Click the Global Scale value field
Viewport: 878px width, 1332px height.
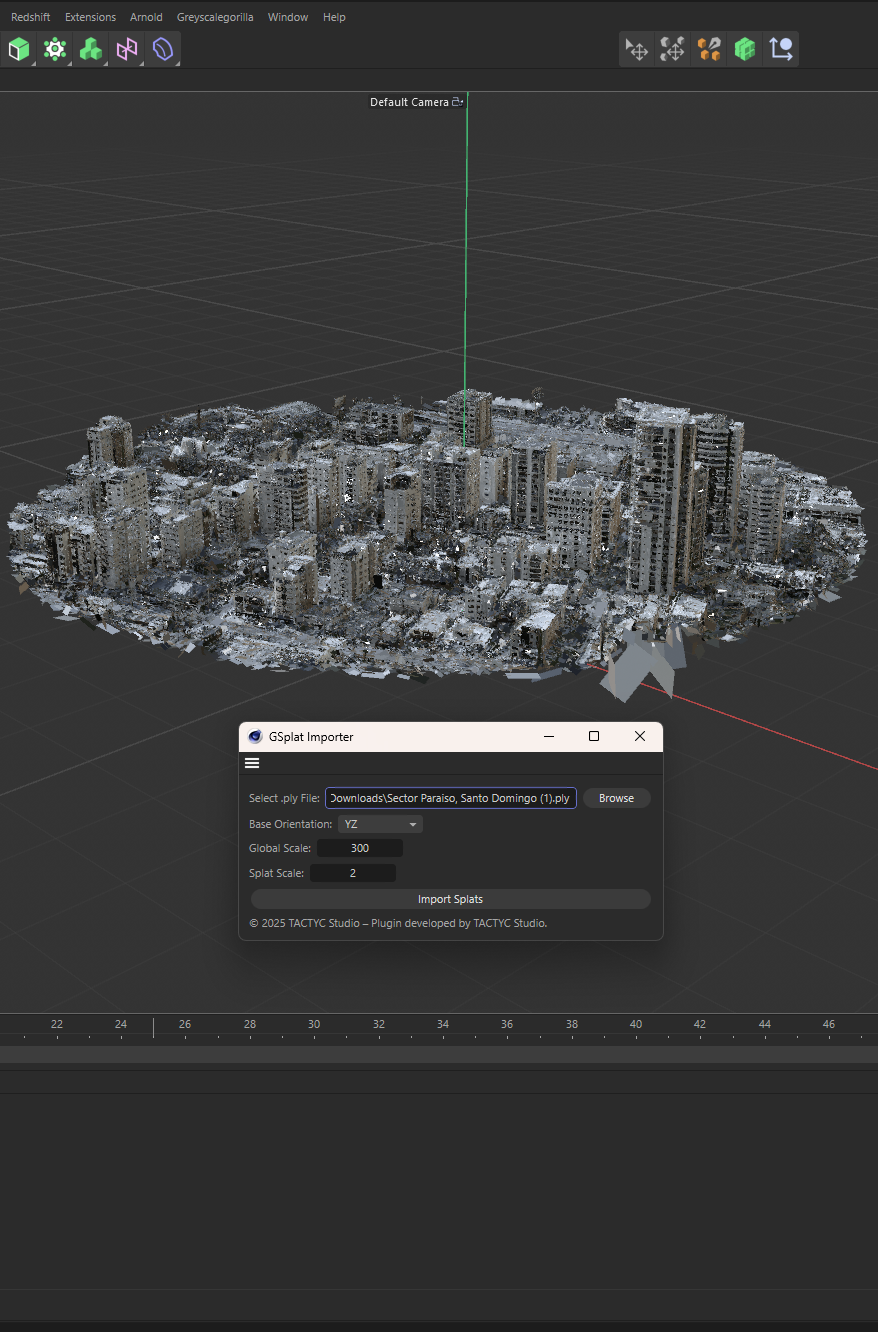tap(360, 848)
